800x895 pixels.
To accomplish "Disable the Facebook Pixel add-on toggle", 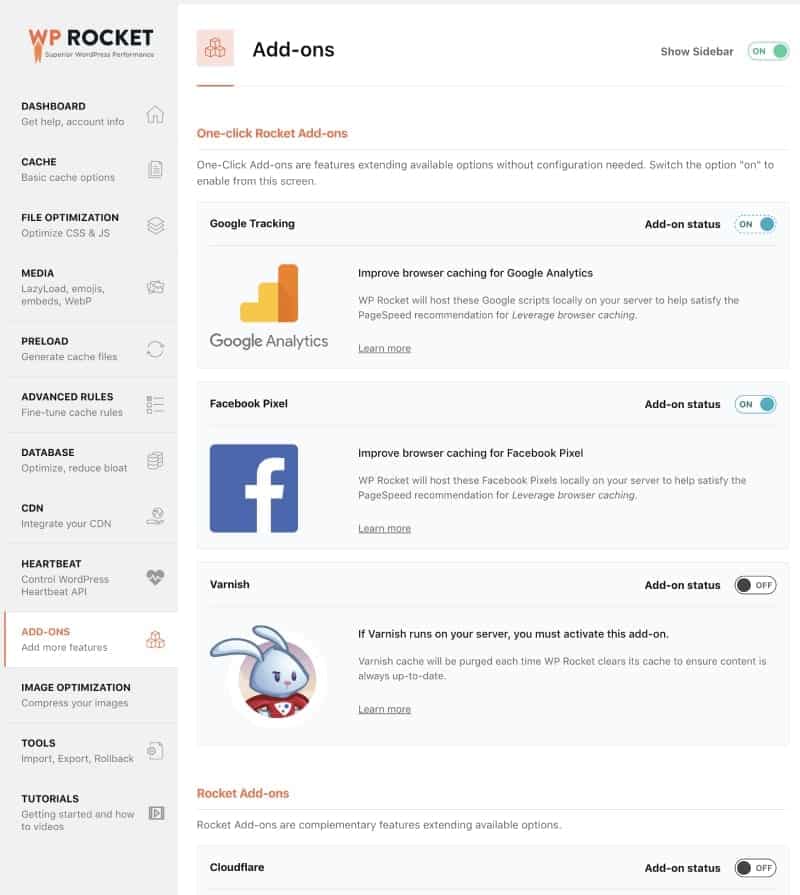I will 755,404.
